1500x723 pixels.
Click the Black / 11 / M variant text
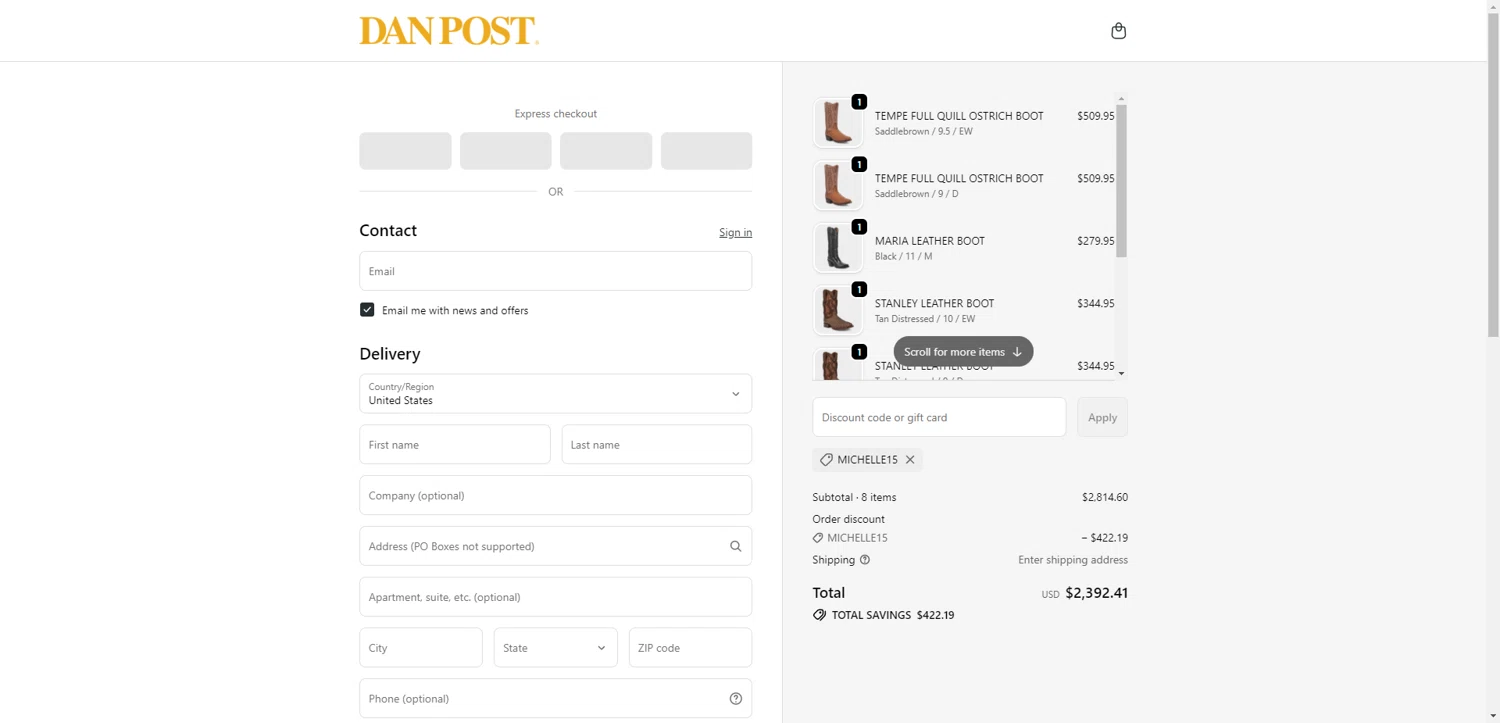(903, 256)
